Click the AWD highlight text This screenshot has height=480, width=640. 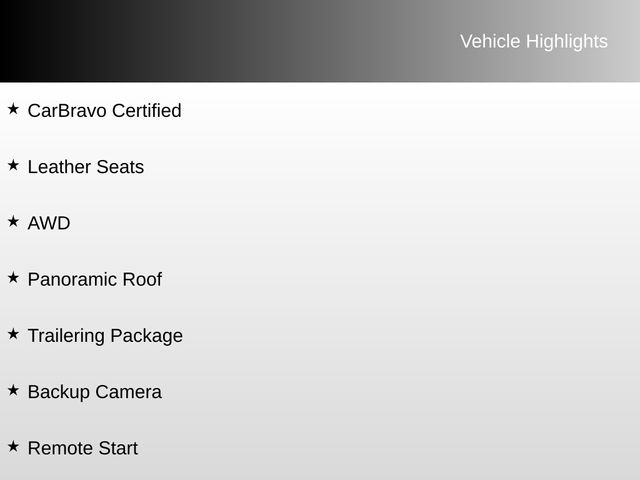coord(49,223)
